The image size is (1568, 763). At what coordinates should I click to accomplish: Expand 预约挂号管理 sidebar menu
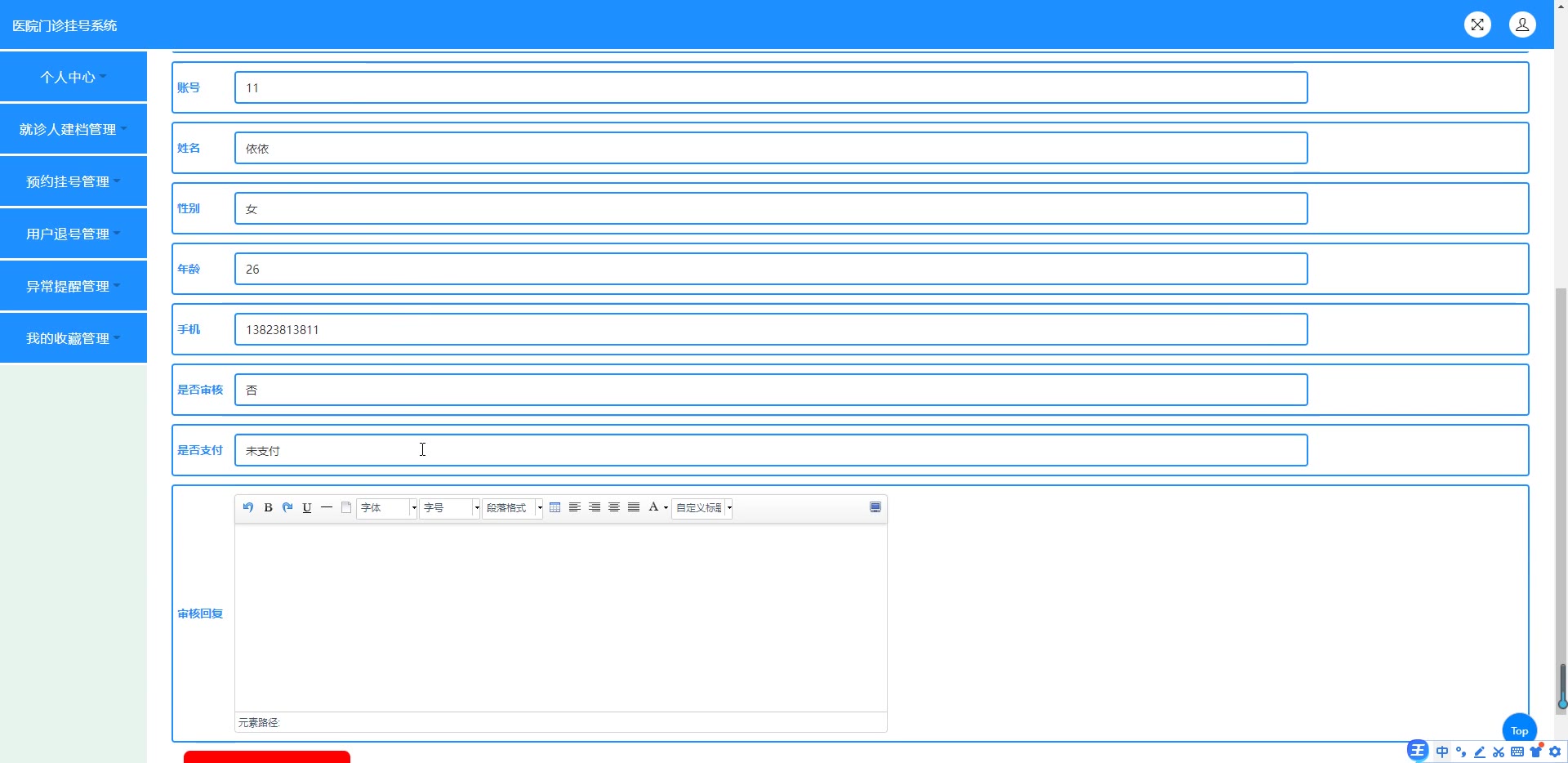[x=73, y=181]
